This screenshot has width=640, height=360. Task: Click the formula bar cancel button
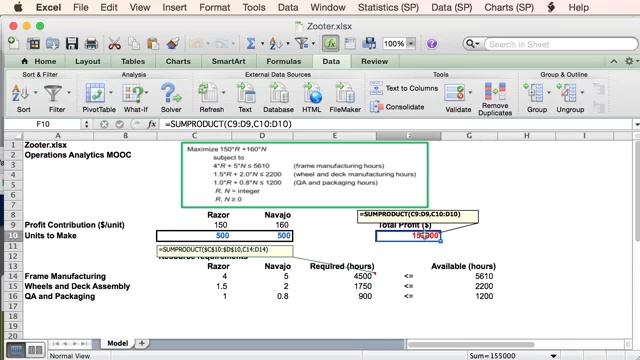[x=104, y=124]
